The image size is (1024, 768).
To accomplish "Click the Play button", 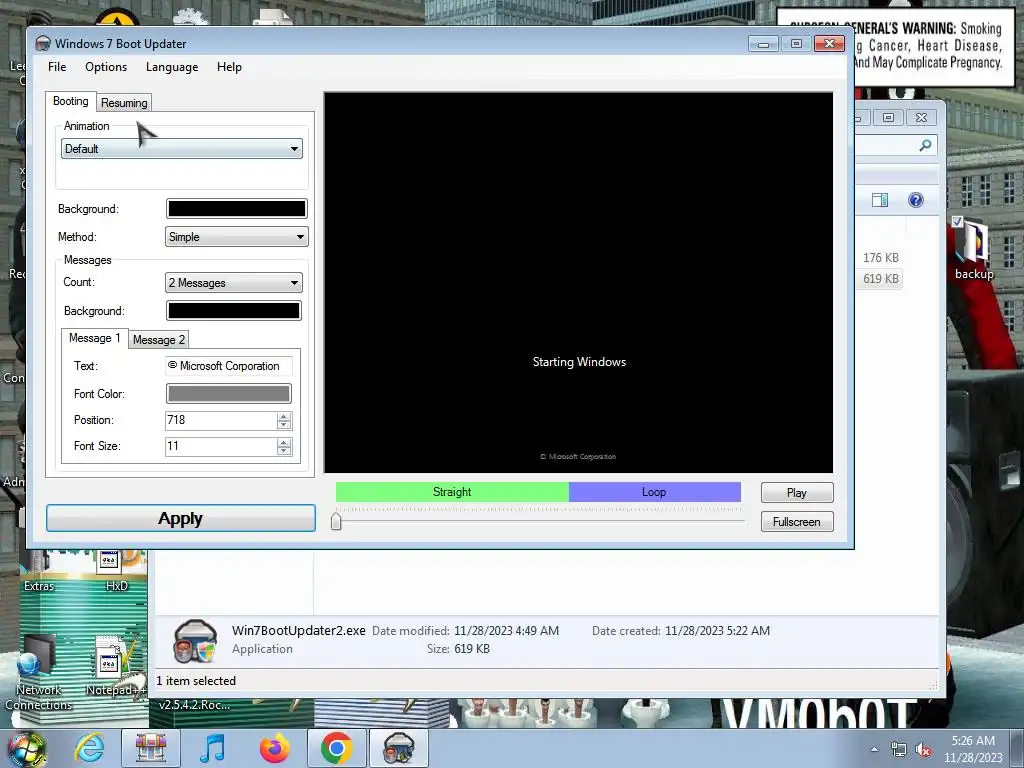I will click(797, 492).
